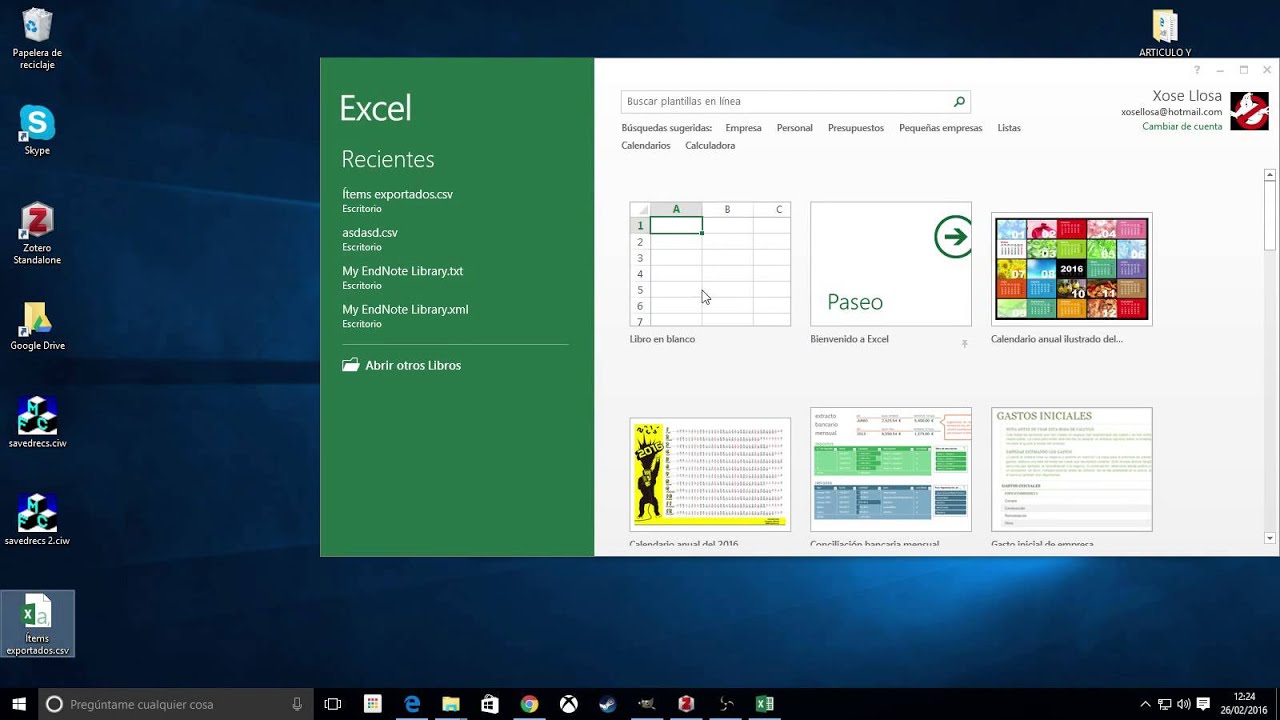This screenshot has height=720, width=1280.
Task: Click the account profile picture
Action: (1249, 111)
